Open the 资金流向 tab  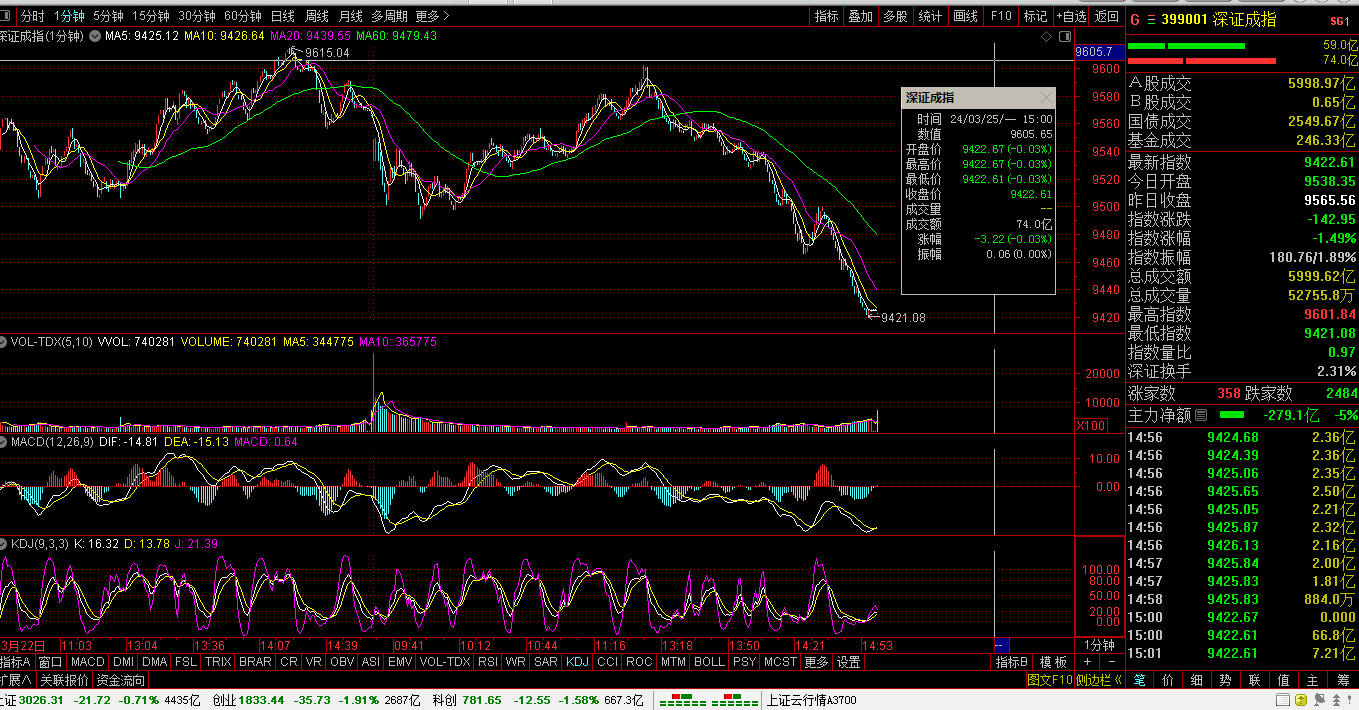(x=121, y=680)
